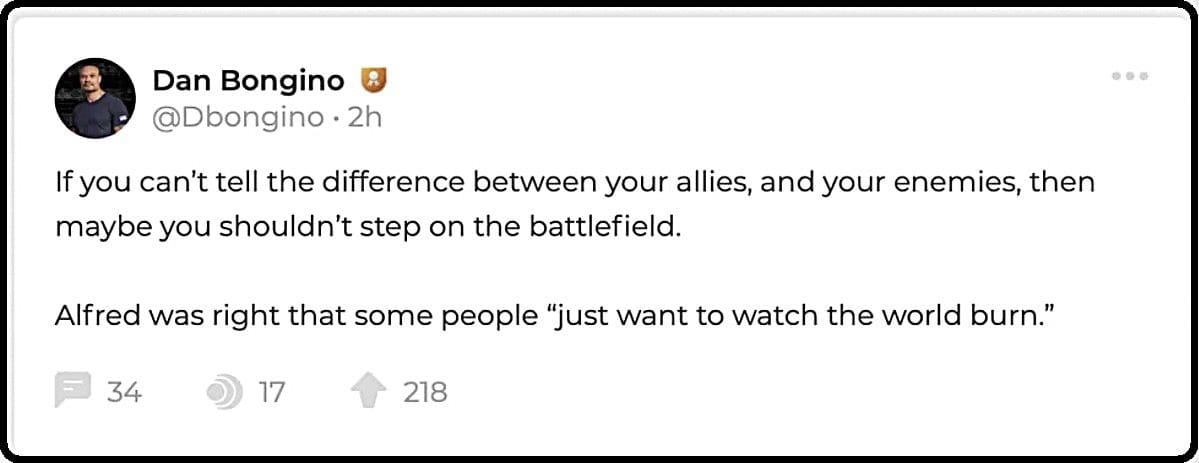
Task: Click the comment speech bubble icon
Action: (73, 391)
